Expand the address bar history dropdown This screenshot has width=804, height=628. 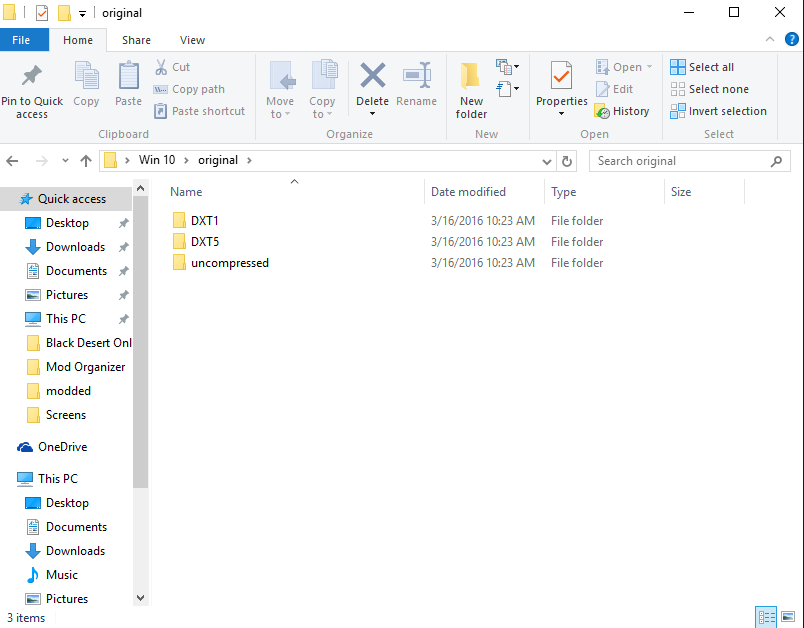(x=547, y=161)
